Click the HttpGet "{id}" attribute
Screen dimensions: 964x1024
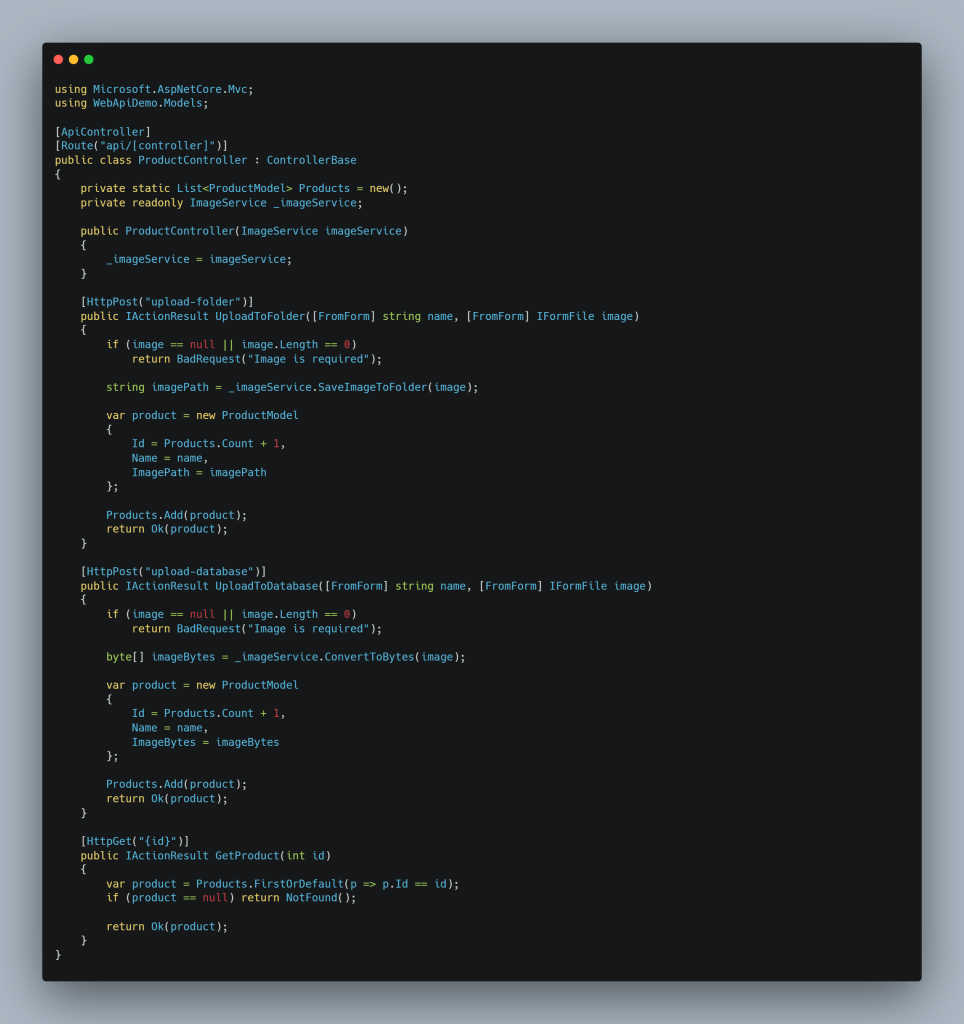point(135,841)
